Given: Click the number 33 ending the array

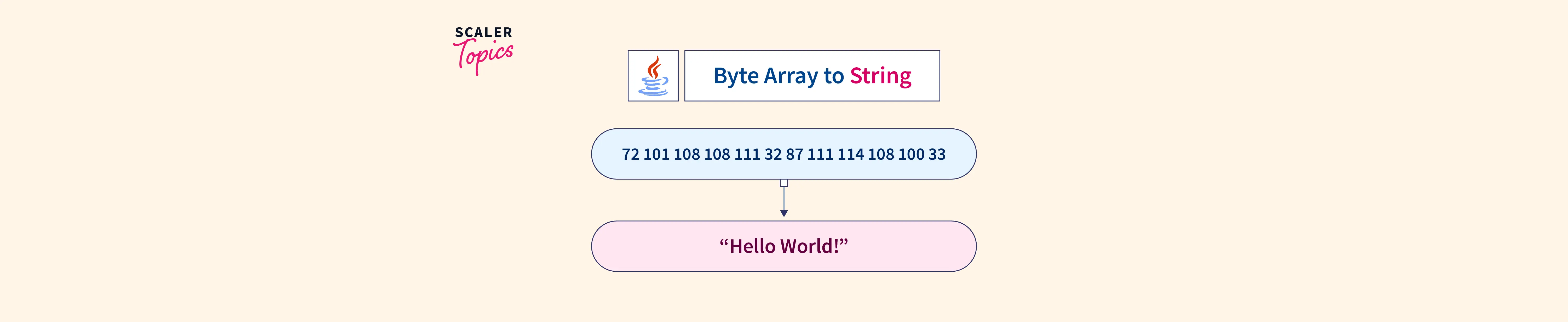Looking at the screenshot, I should (937, 154).
